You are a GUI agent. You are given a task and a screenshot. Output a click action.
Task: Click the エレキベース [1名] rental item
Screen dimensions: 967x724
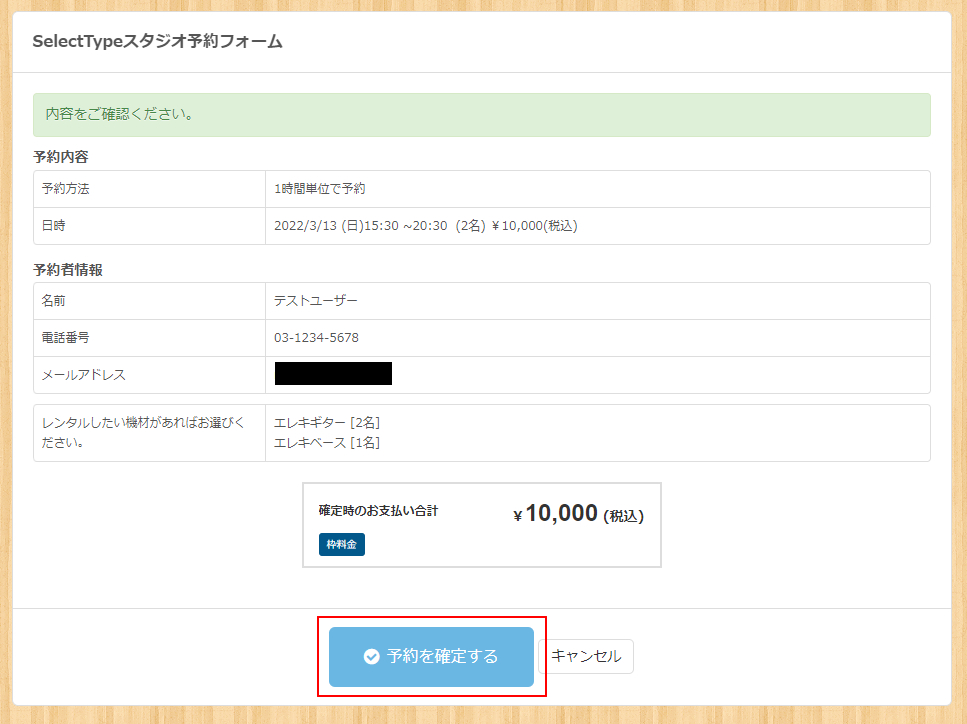(x=326, y=442)
